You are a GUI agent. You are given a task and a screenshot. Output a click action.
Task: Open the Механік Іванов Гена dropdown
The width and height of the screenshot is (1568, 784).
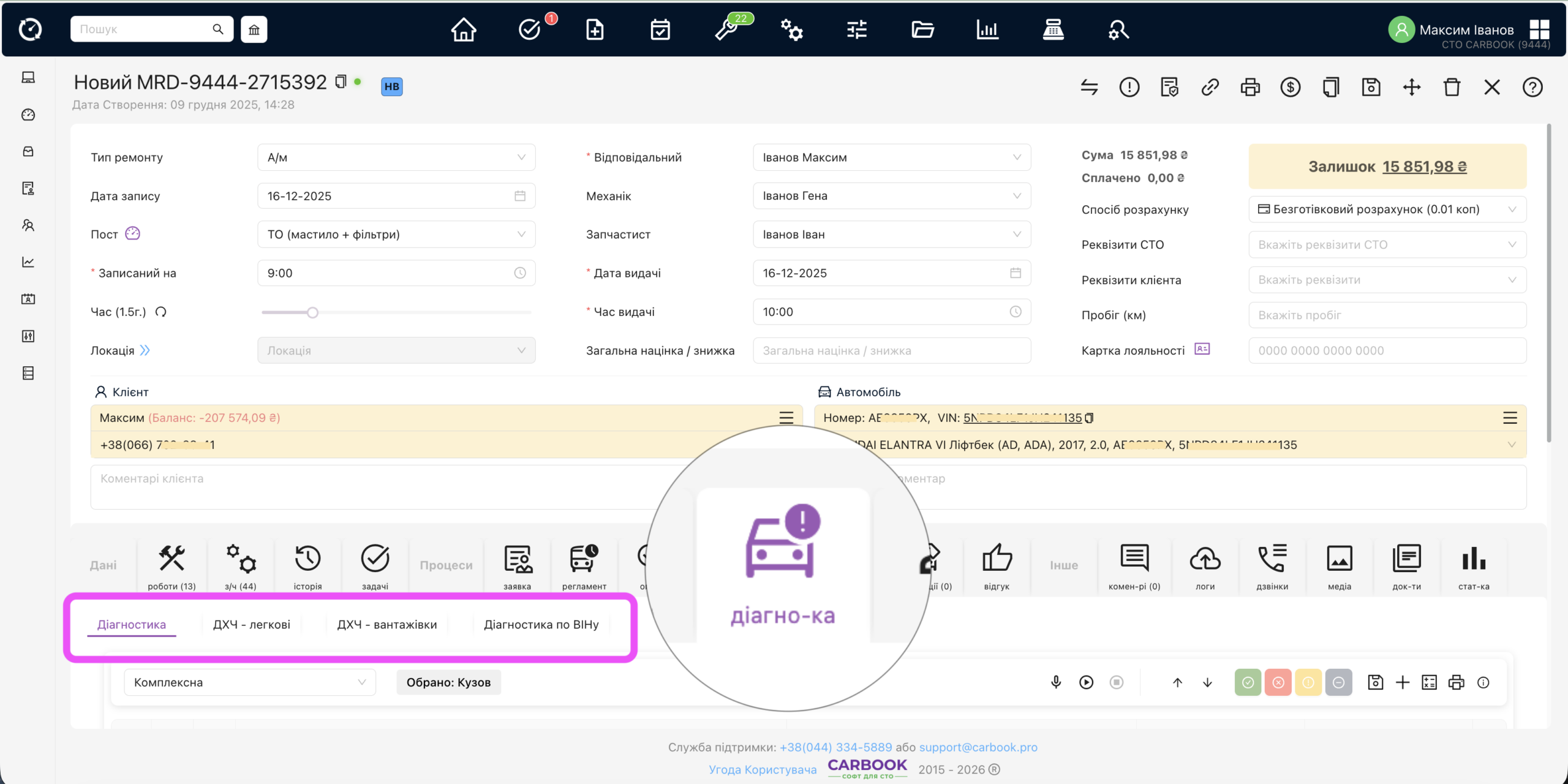[x=892, y=196]
